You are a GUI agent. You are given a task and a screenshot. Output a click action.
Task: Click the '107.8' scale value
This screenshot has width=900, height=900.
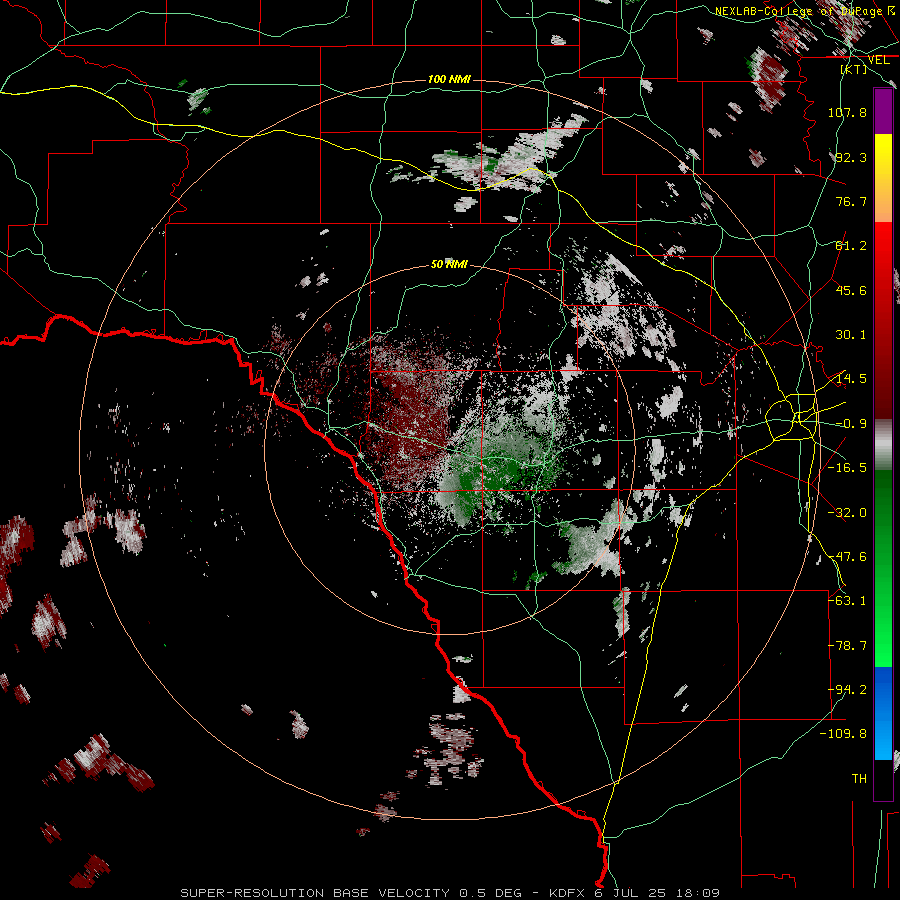(847, 112)
